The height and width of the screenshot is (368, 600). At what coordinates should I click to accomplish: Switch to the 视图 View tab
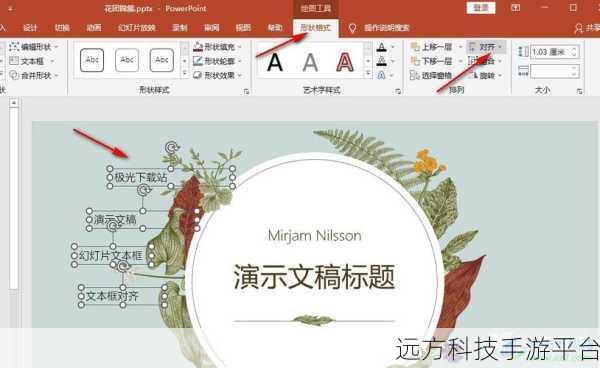(x=243, y=28)
